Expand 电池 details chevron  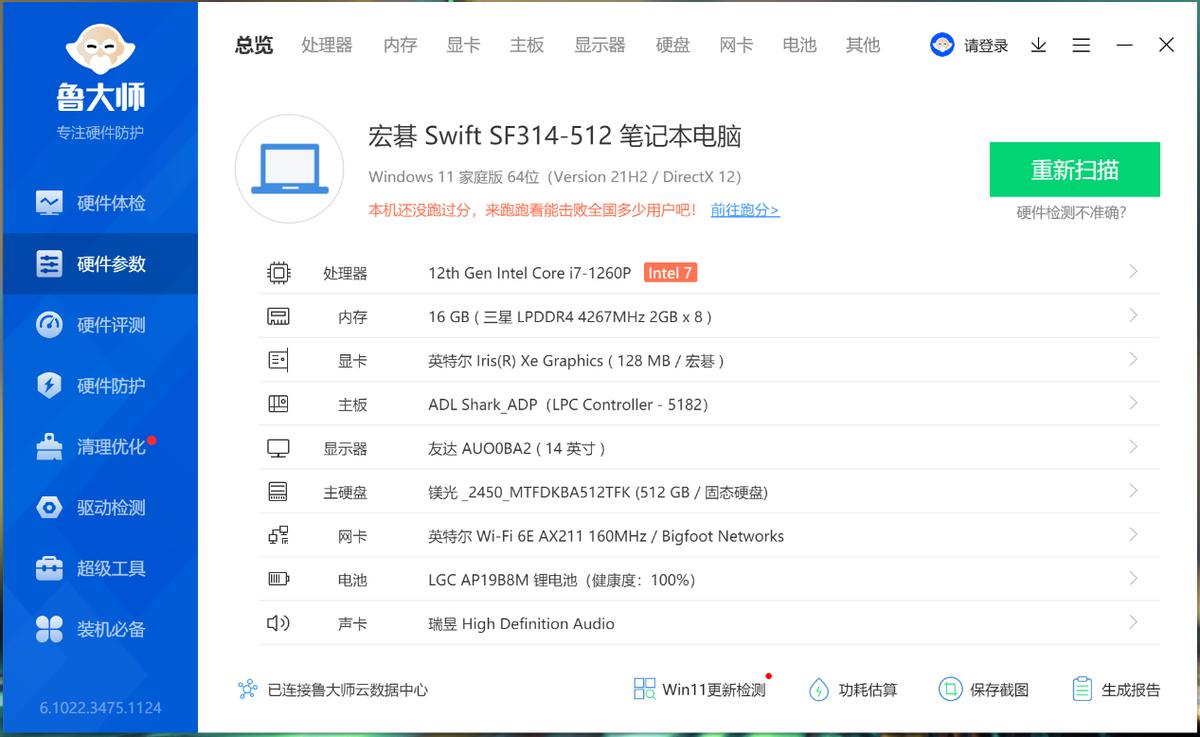point(1133,579)
